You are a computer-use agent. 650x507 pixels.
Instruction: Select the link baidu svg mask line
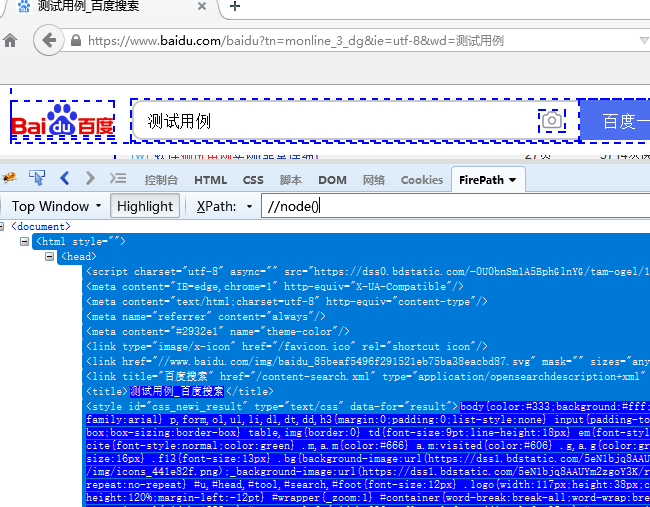point(368,361)
